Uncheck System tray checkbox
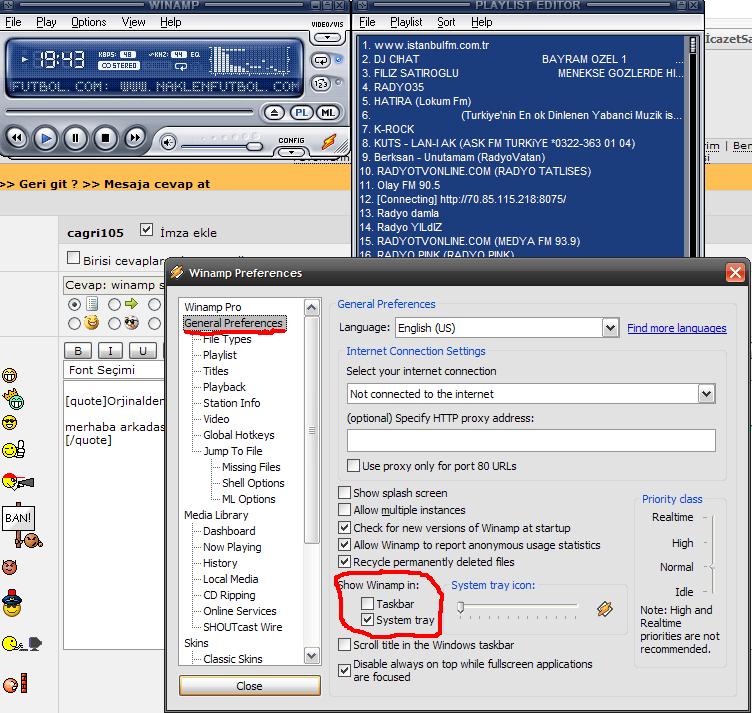752x713 pixels. click(x=367, y=619)
